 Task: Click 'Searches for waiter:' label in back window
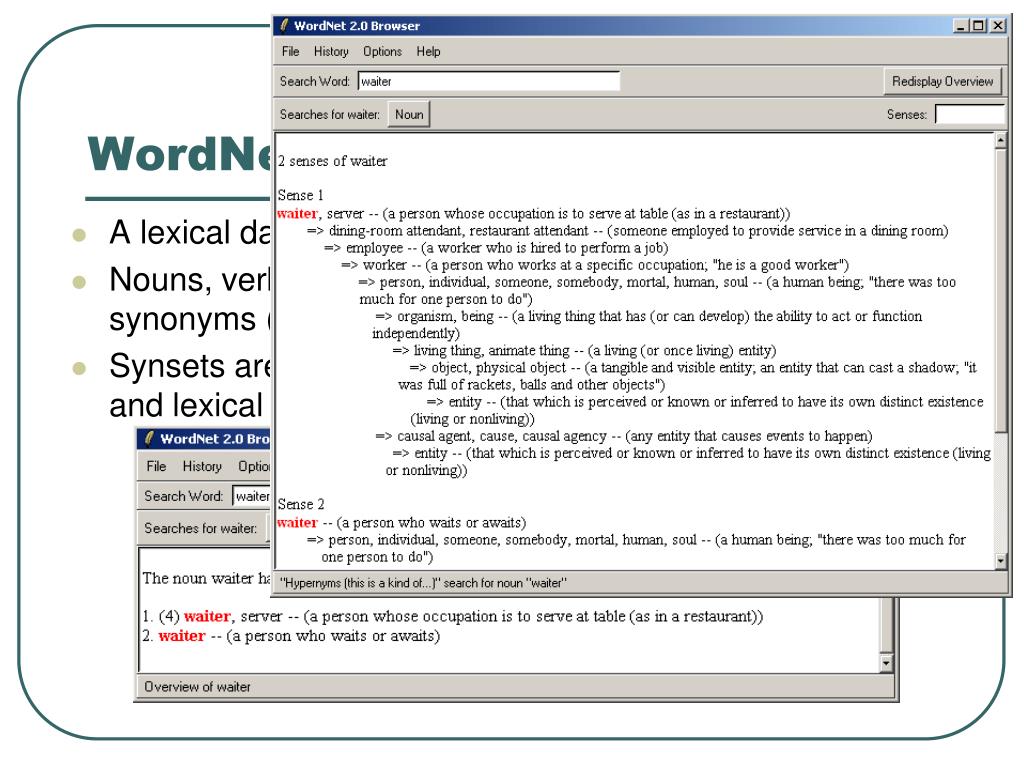(200, 528)
